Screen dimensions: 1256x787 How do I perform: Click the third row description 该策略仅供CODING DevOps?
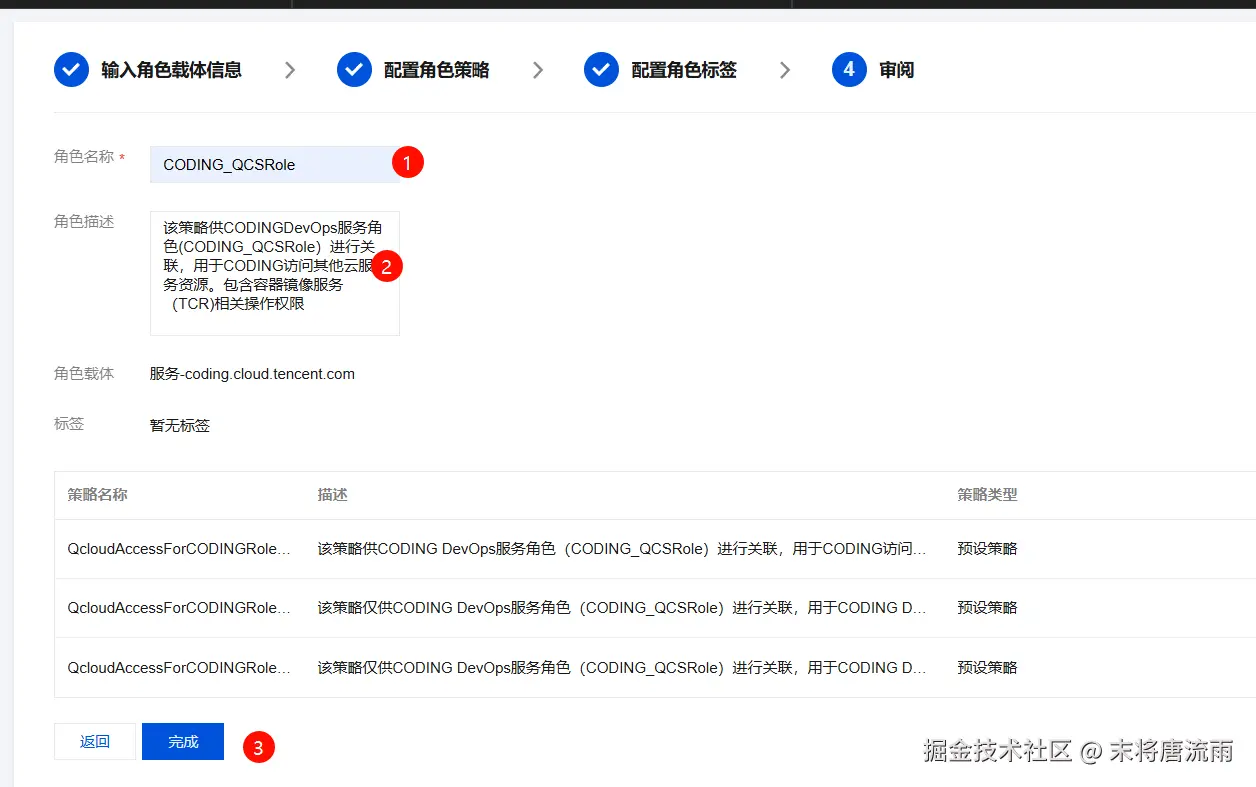[x=622, y=668]
